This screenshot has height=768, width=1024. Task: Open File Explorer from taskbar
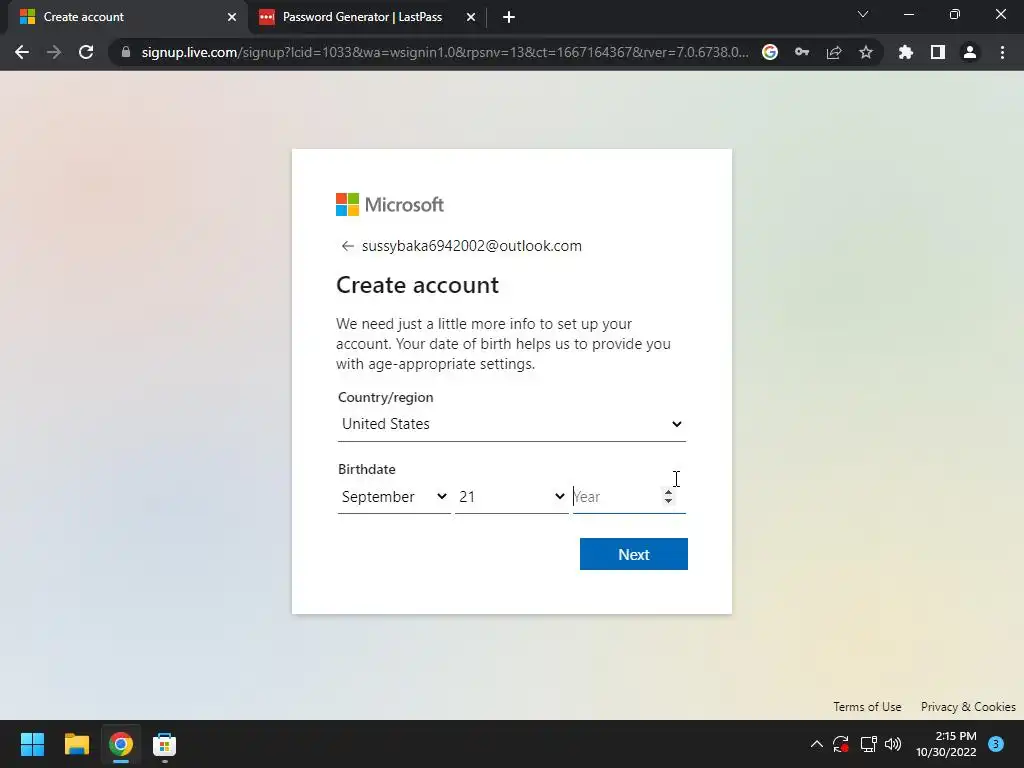[x=76, y=744]
